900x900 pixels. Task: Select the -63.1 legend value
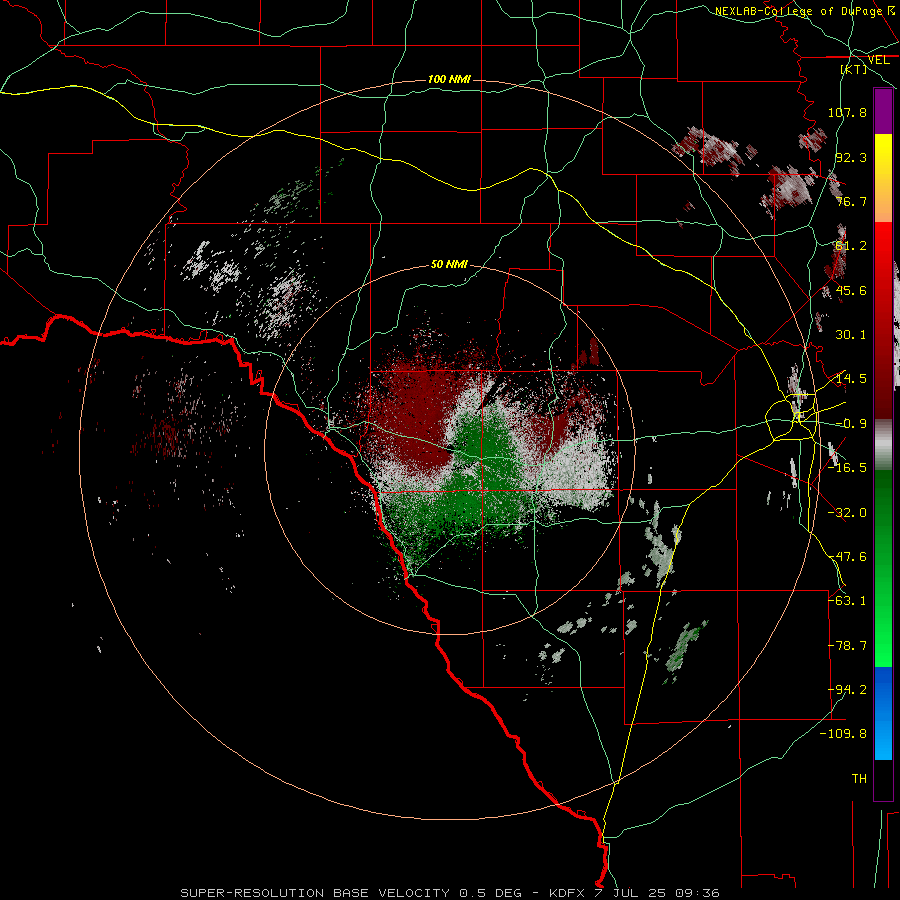coord(847,601)
